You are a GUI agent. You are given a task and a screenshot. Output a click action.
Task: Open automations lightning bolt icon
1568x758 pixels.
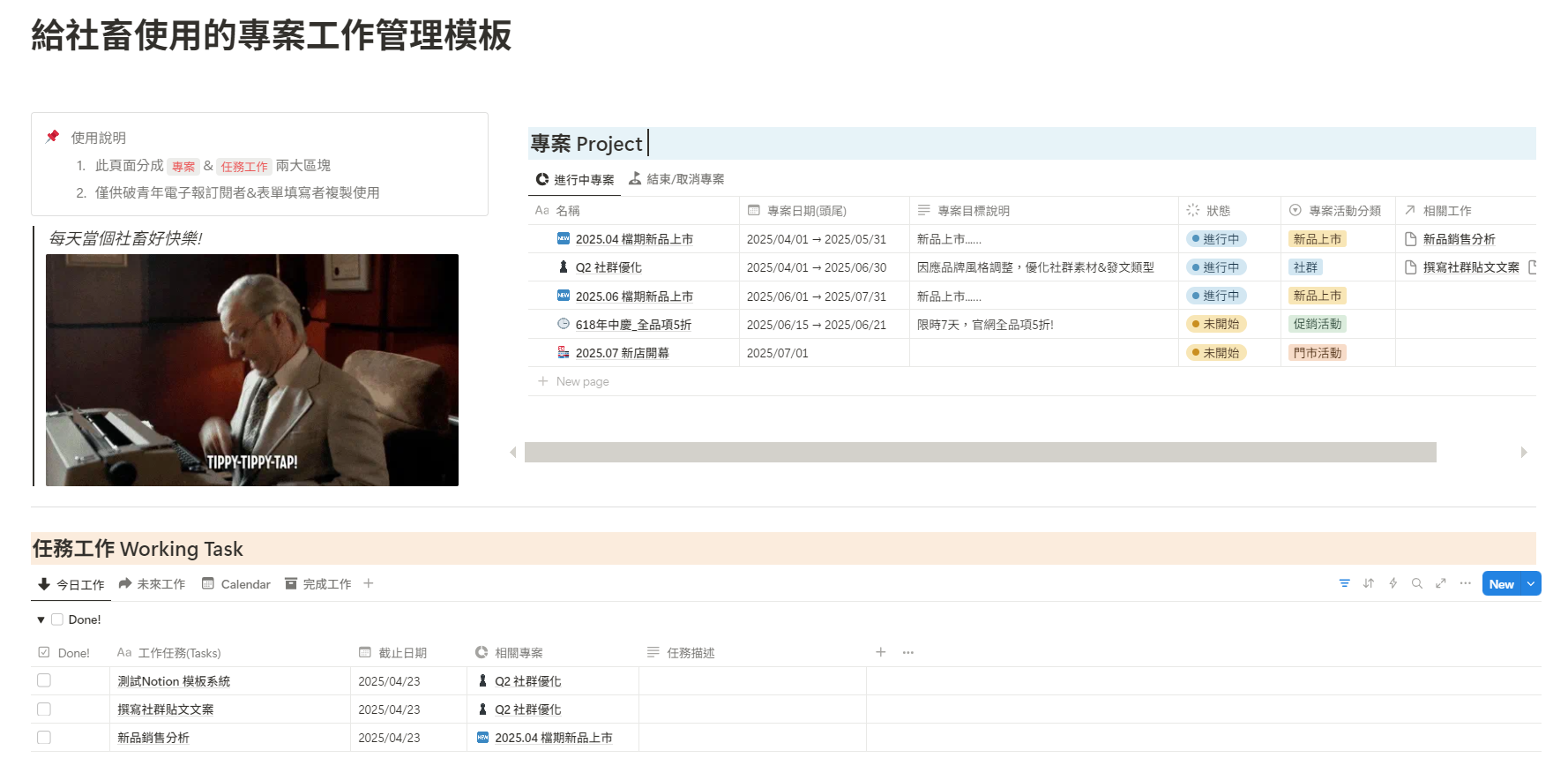tap(1393, 583)
